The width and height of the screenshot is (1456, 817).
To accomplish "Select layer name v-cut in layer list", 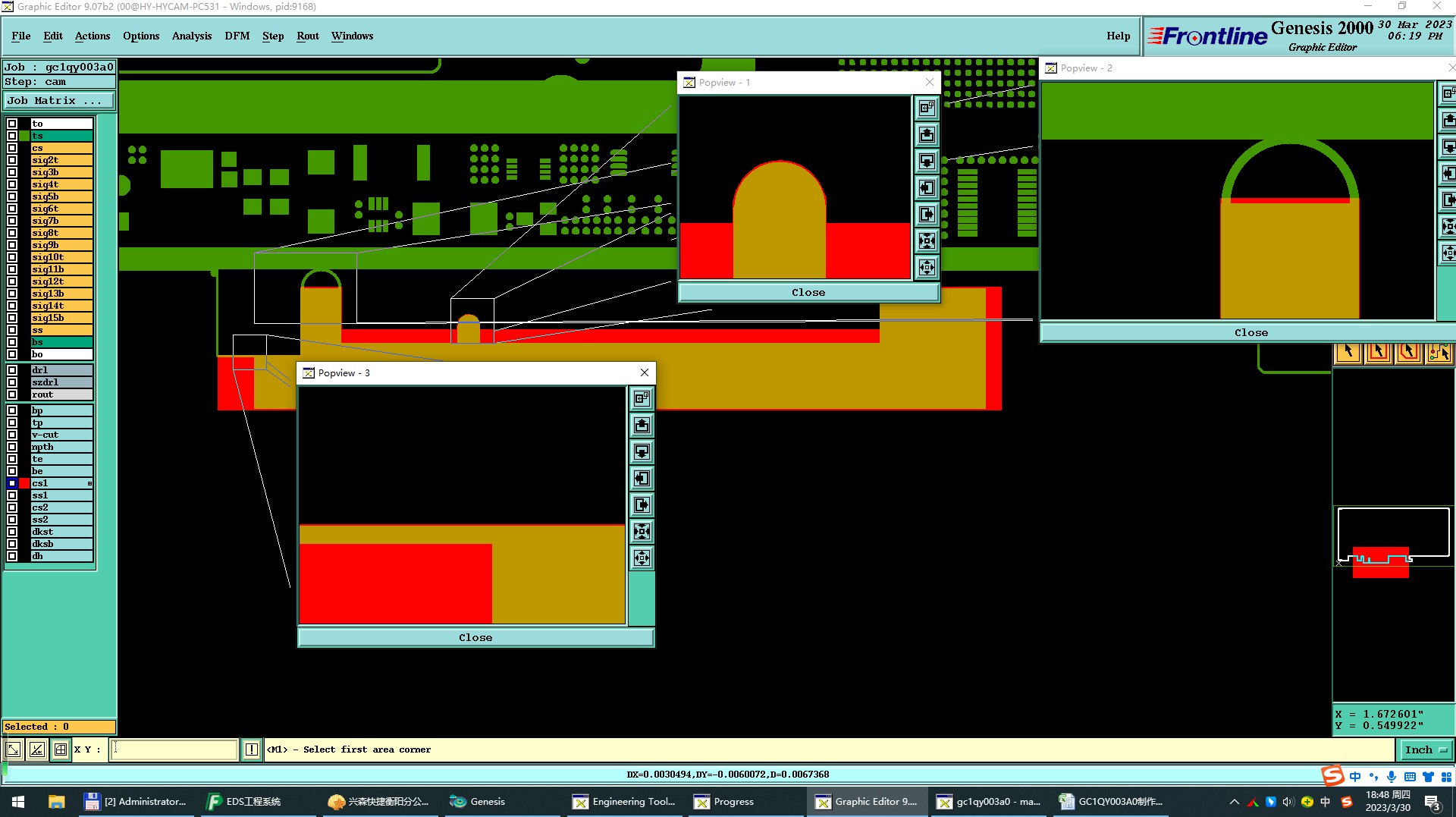I will (x=61, y=435).
